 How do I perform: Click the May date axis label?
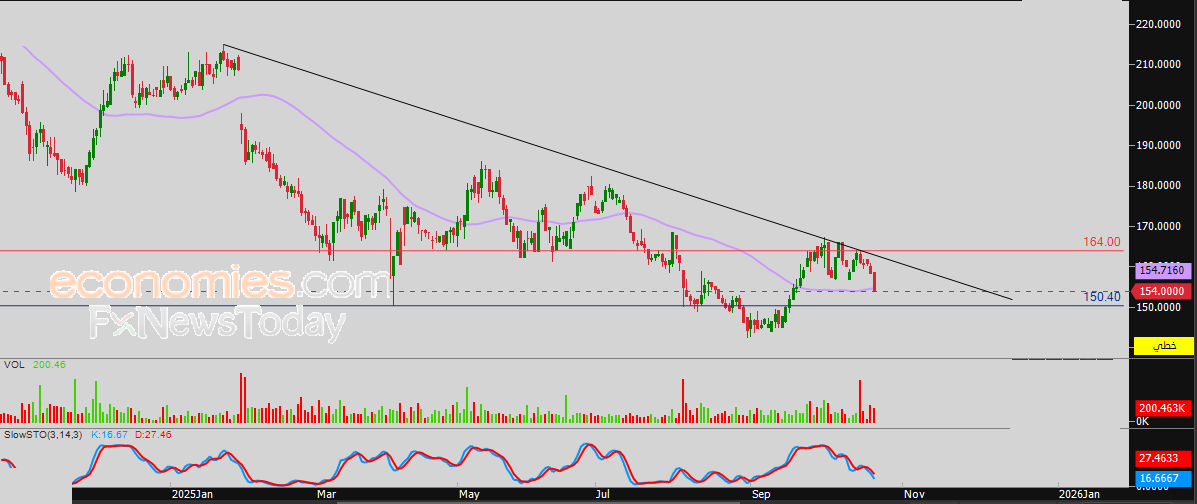pos(469,495)
